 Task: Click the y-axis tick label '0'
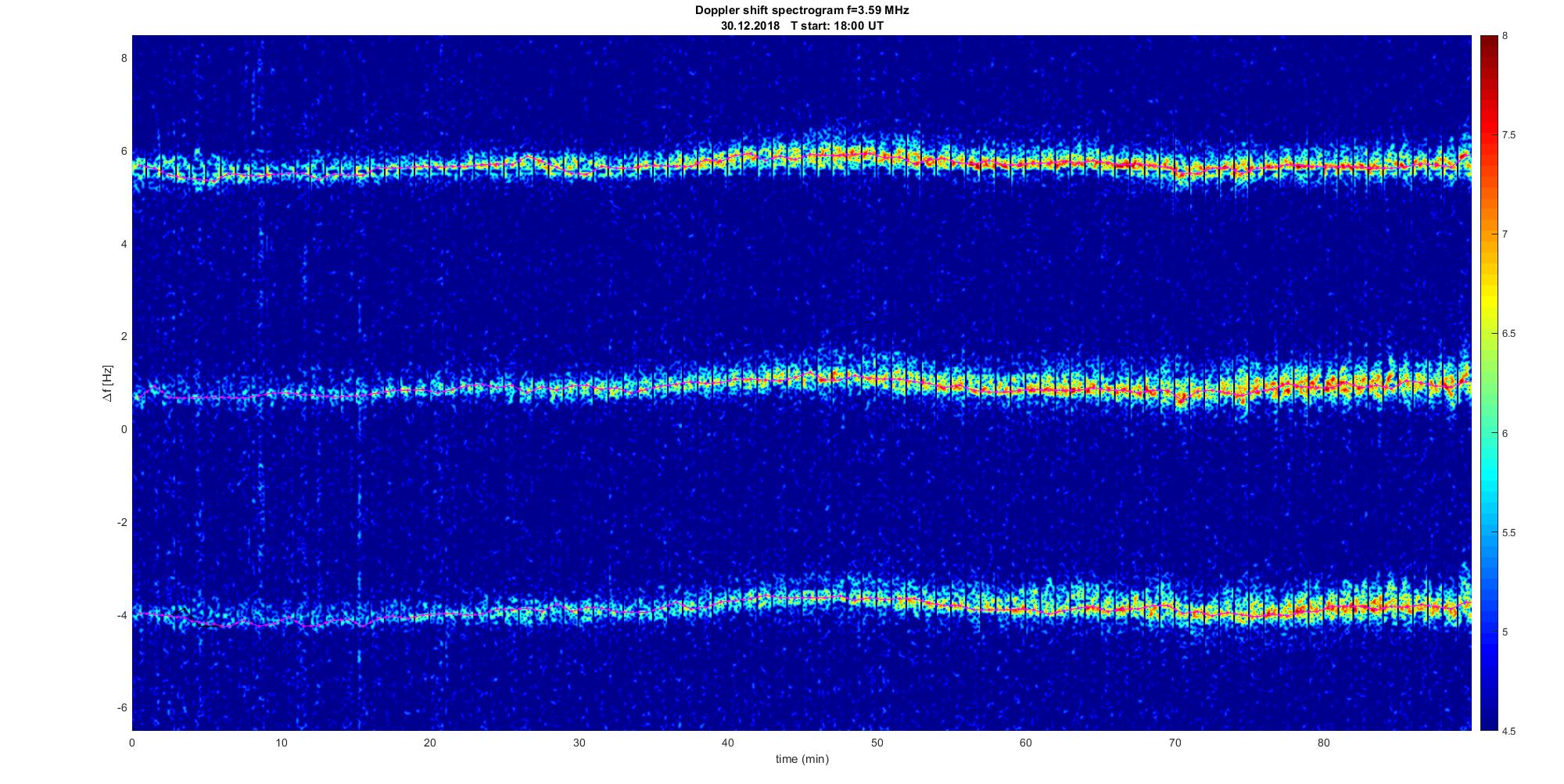124,430
